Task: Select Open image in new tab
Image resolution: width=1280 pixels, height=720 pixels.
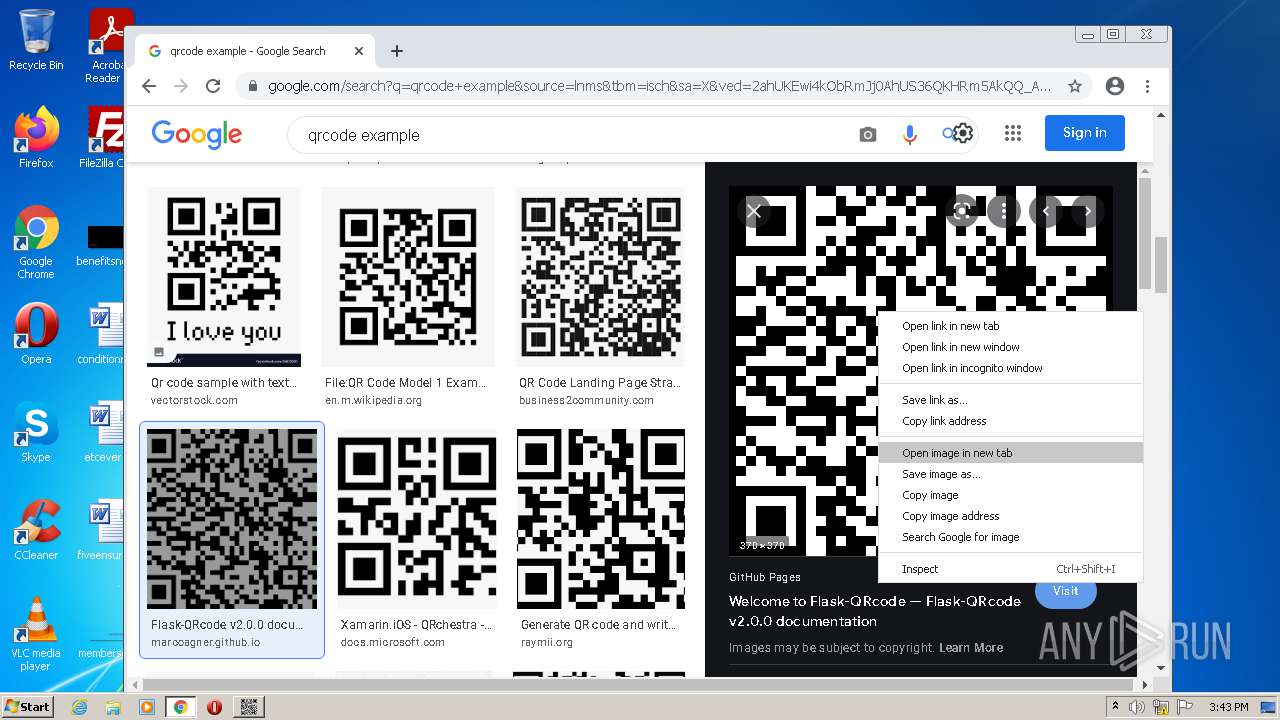Action: (1010, 453)
